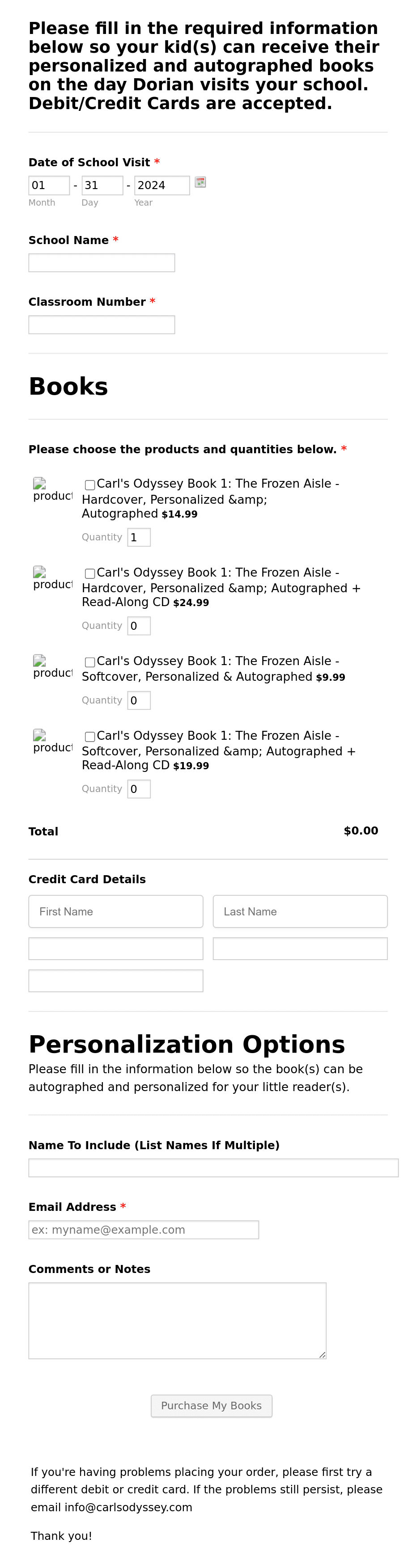Screen dimensions: 416x1568
Task: Click the Last Name credit card field
Action: point(300,911)
